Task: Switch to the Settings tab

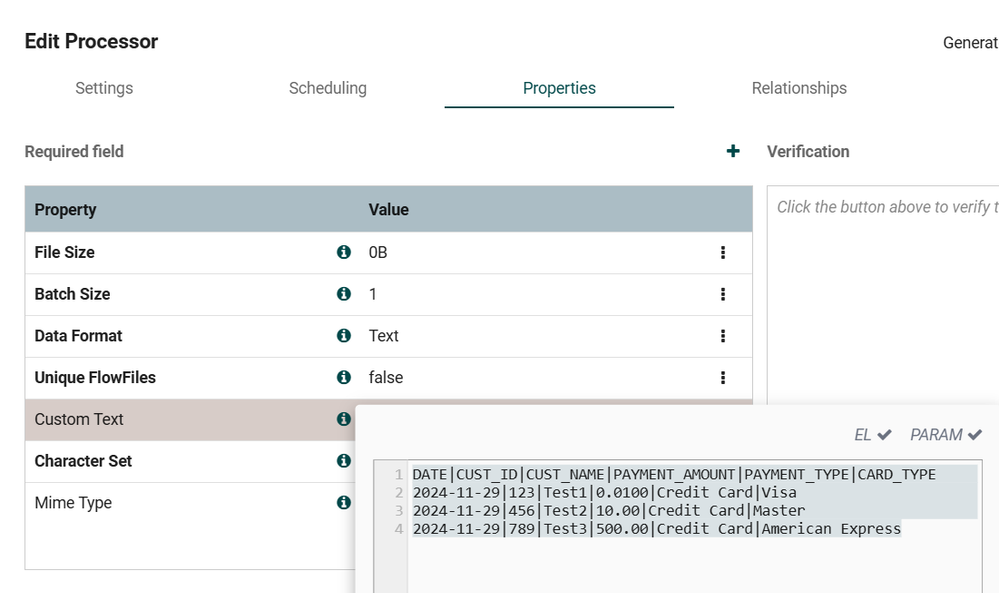Action: tap(104, 88)
